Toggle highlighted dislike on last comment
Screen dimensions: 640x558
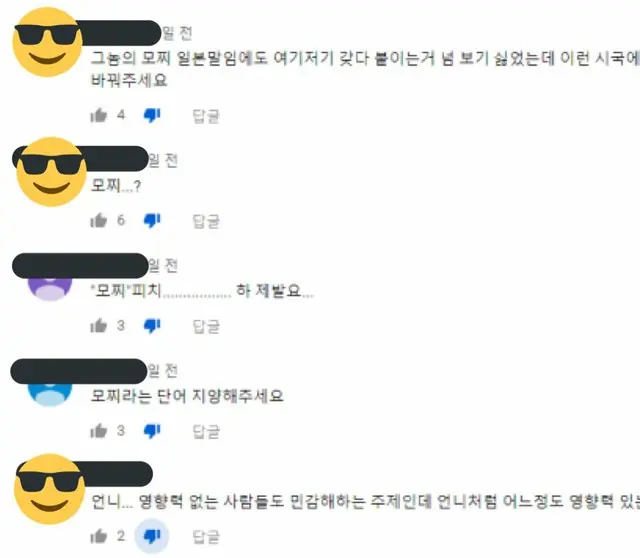coord(152,536)
